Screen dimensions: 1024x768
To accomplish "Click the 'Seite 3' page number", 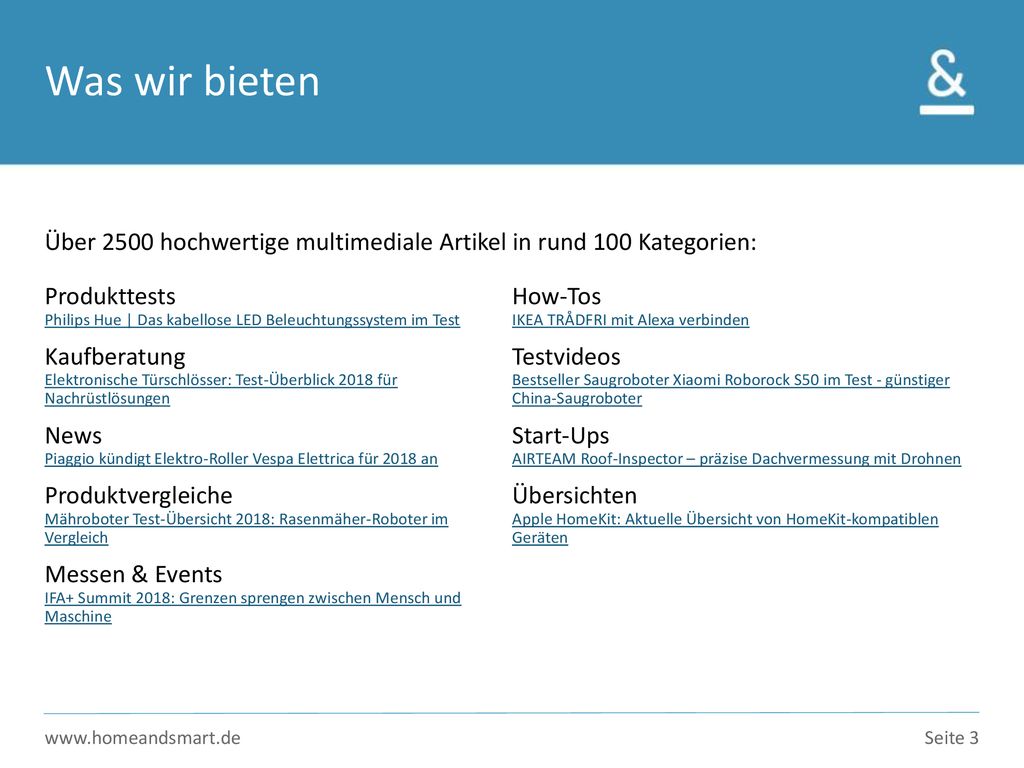I will [951, 738].
